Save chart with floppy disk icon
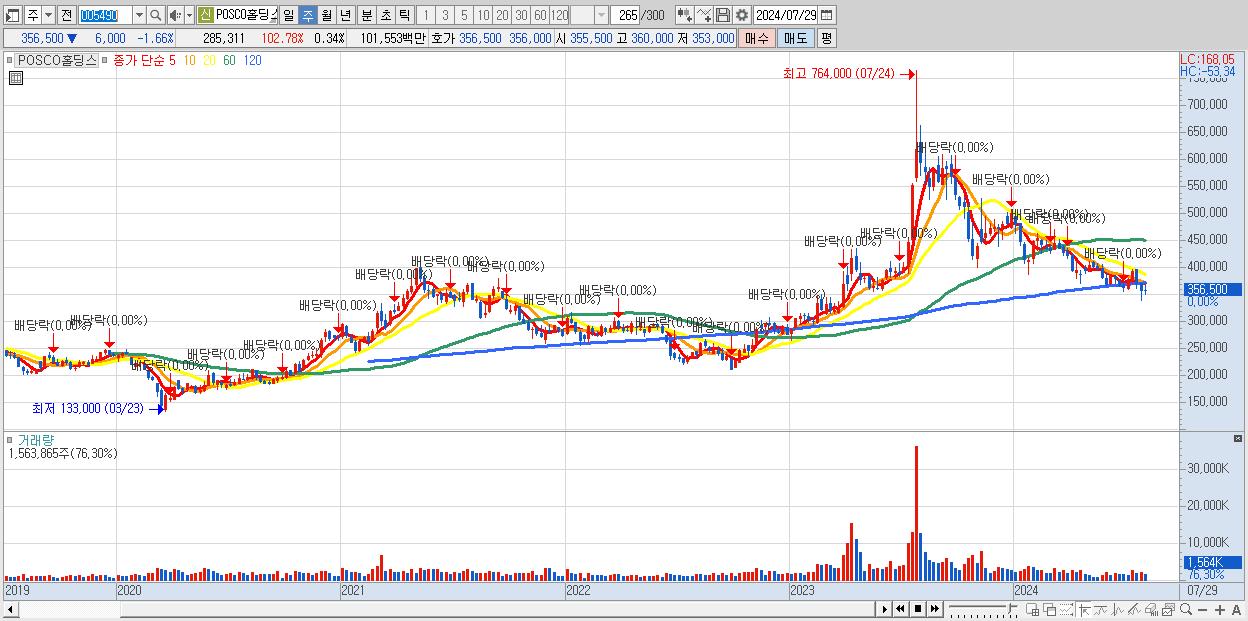The width and height of the screenshot is (1248, 621). [x=723, y=15]
